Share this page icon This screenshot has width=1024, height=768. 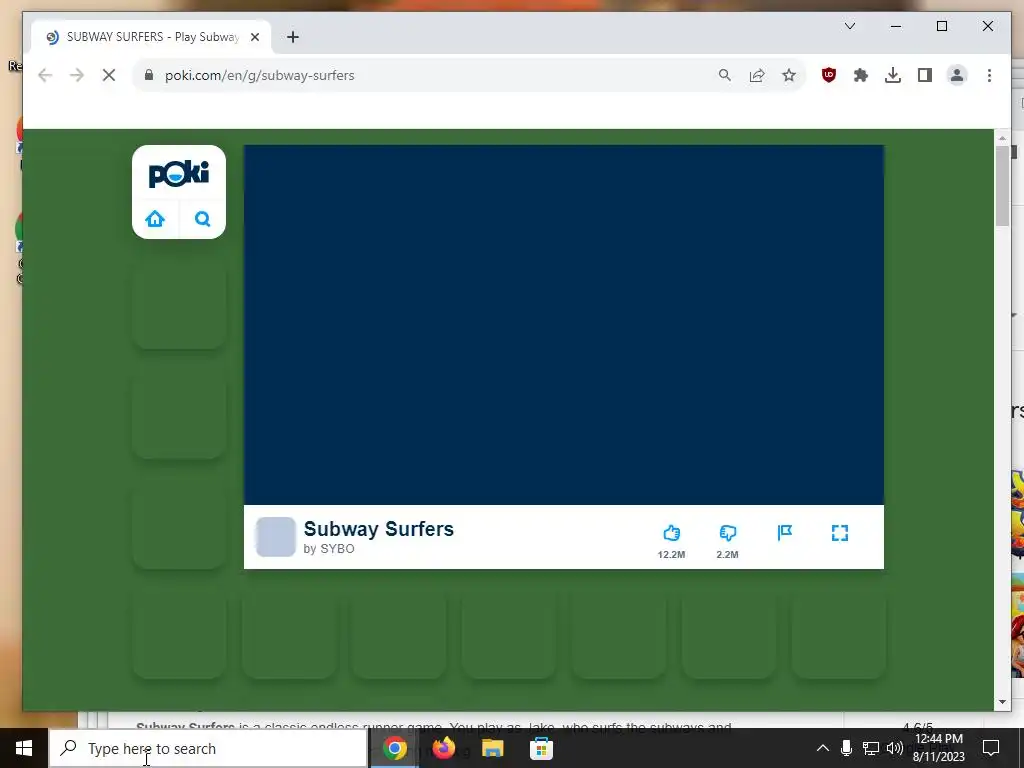(x=757, y=75)
